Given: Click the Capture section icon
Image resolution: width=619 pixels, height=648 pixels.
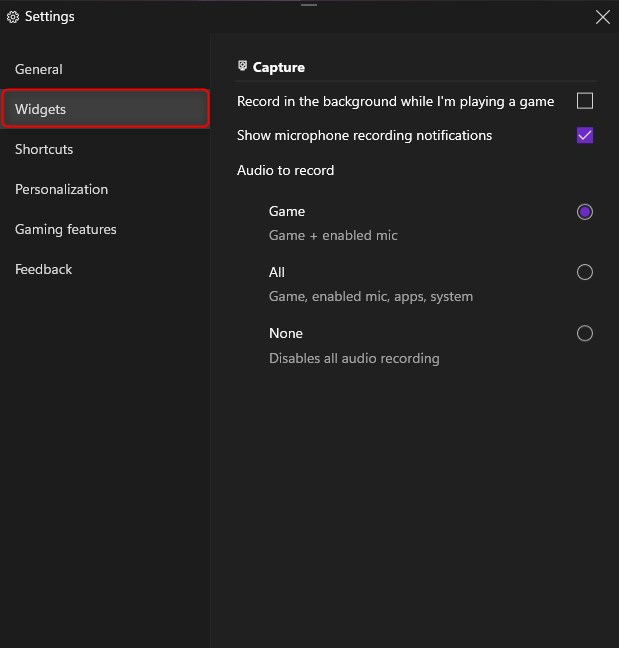Looking at the screenshot, I should pos(243,66).
